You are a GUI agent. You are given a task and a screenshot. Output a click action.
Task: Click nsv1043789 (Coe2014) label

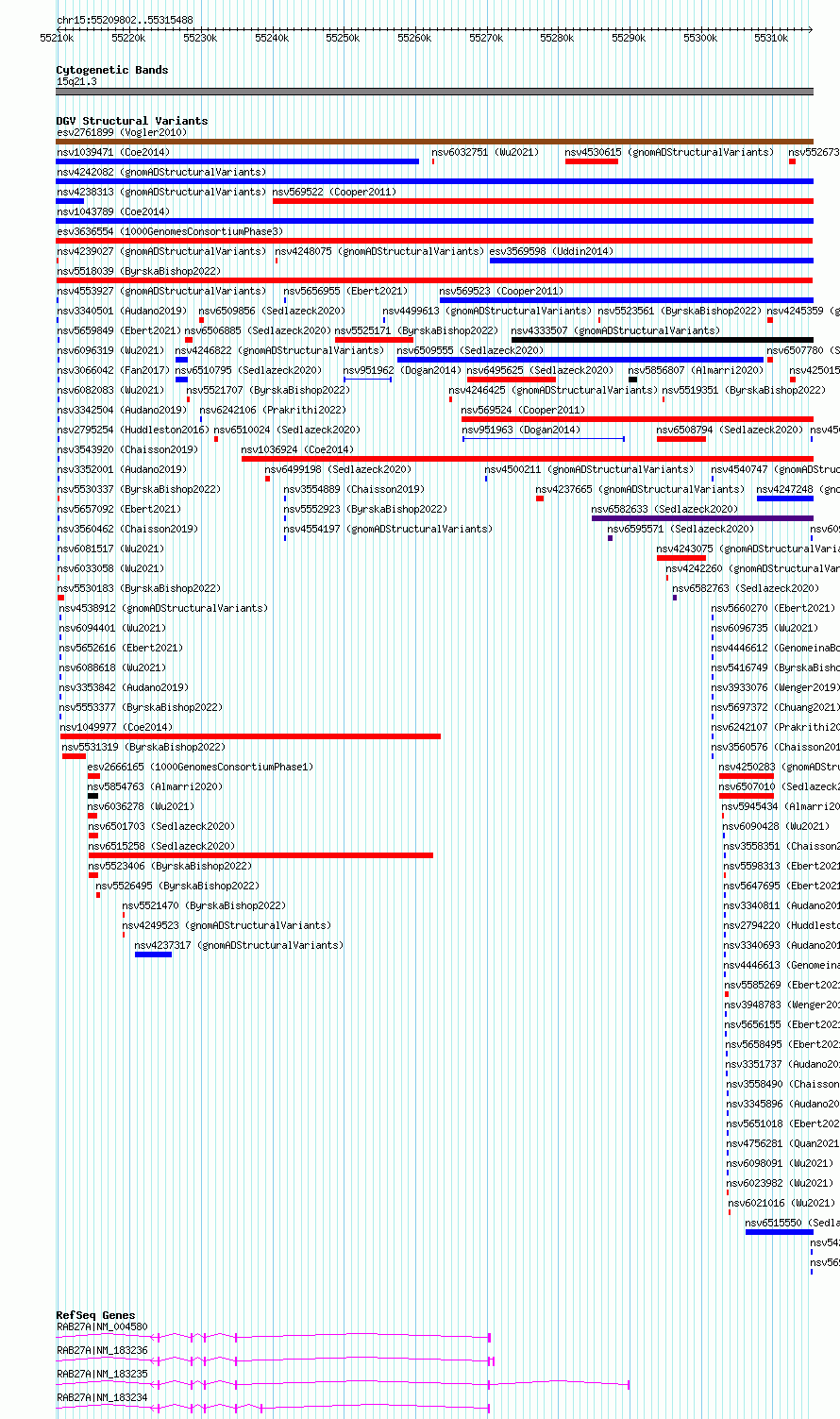[x=113, y=211]
